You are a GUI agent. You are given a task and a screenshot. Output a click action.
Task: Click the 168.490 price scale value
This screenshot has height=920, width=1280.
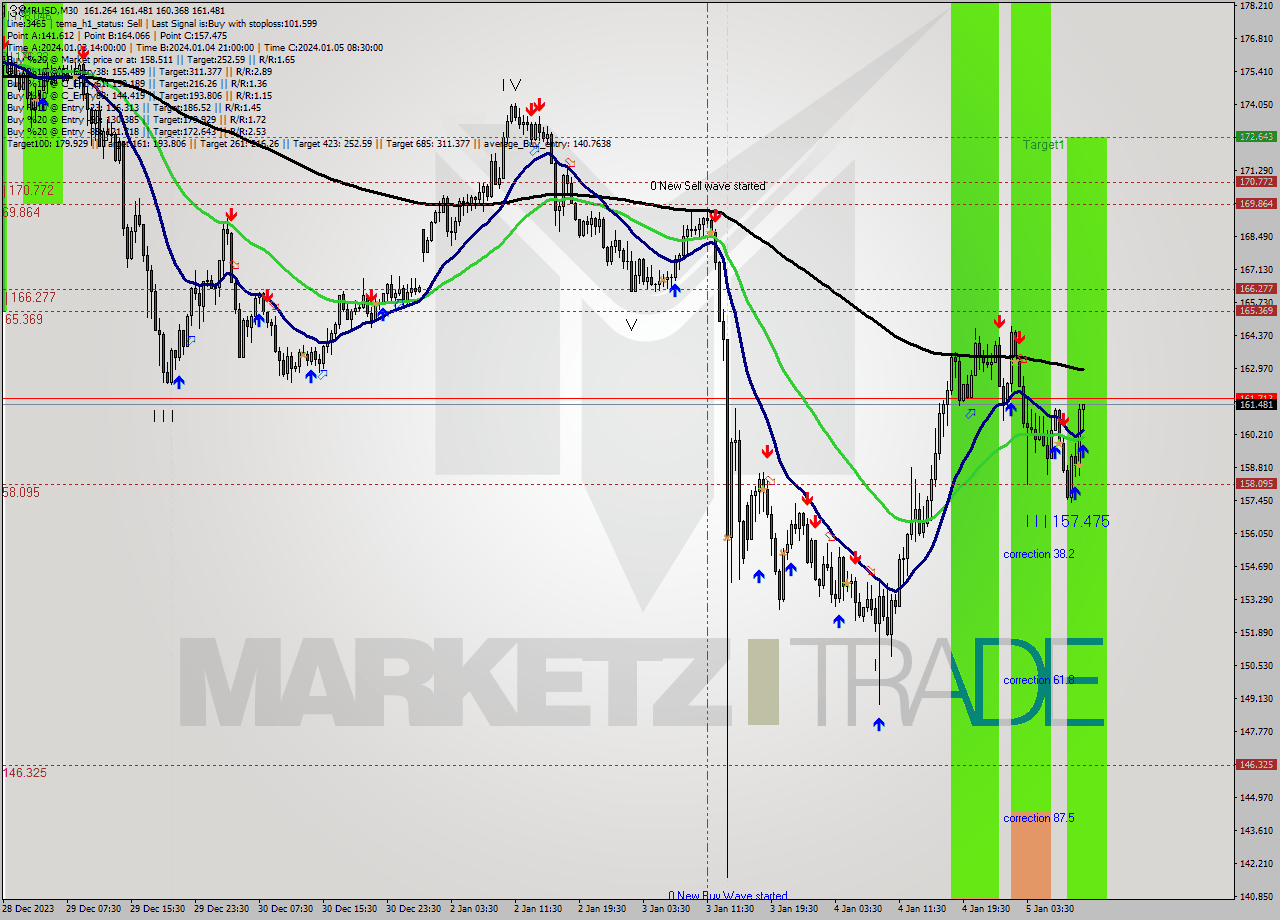1256,237
